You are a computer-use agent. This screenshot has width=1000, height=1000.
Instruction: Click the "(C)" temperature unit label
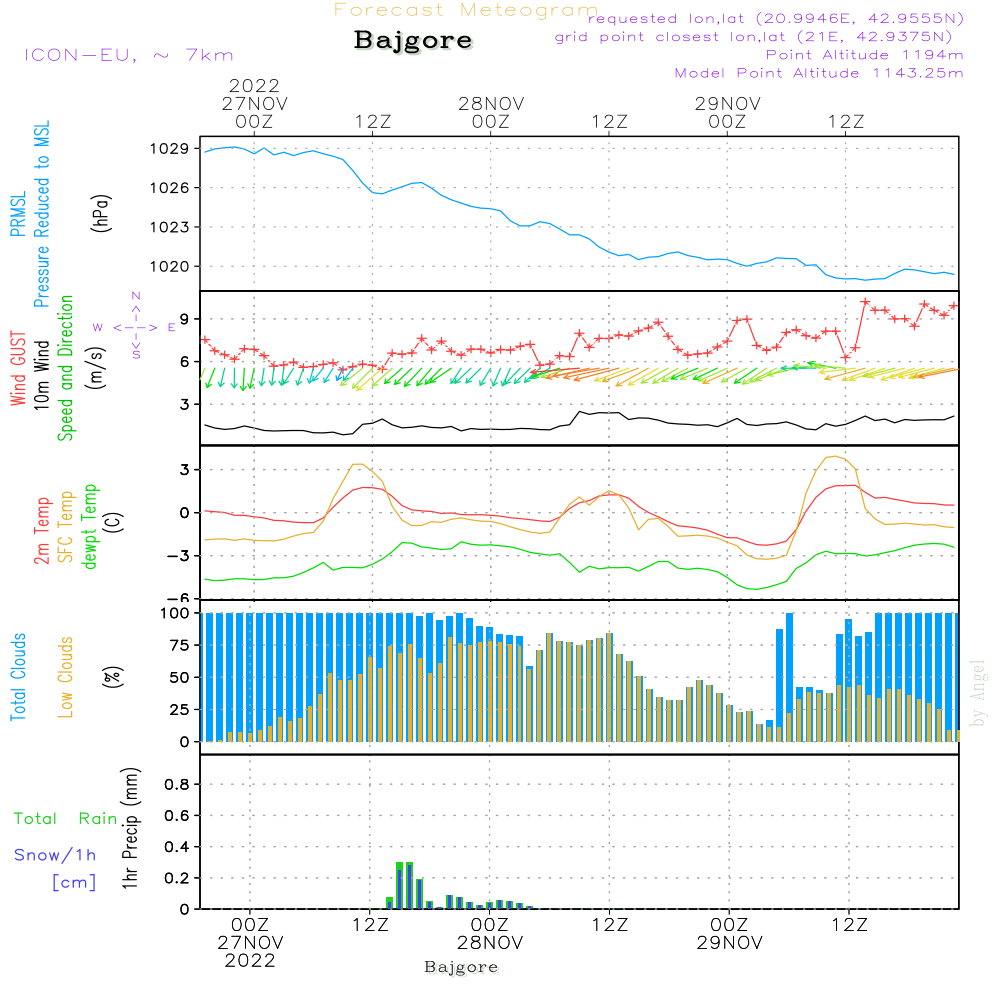pyautogui.click(x=114, y=523)
